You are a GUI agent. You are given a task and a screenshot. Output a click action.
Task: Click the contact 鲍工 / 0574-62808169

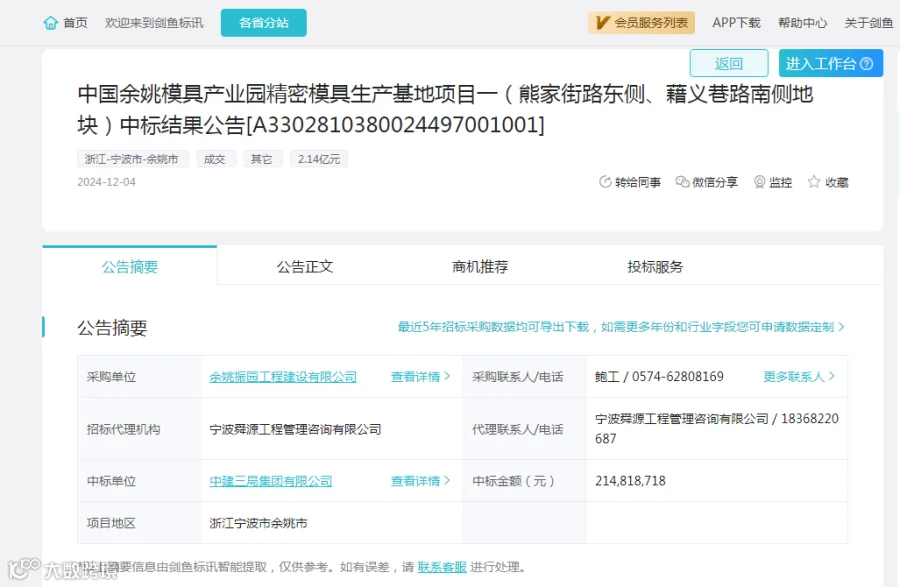coord(660,376)
